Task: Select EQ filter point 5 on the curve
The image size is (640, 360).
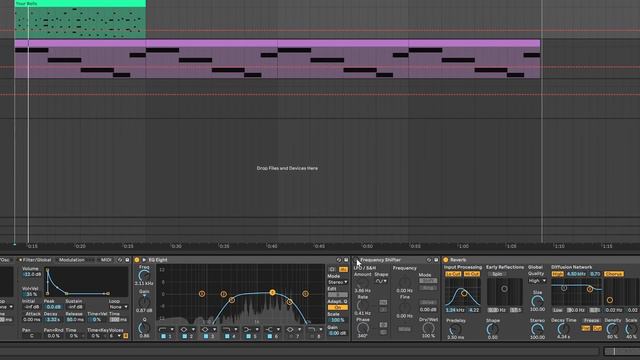Action: pos(289,302)
